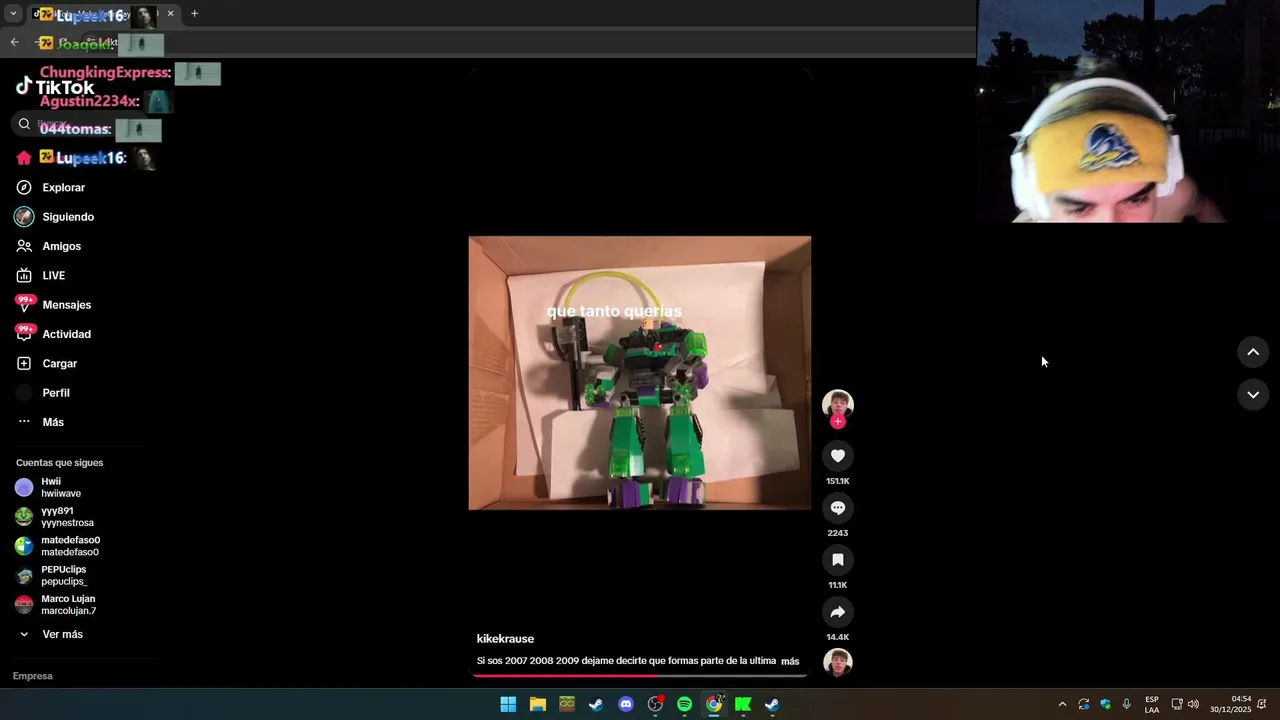Open the Amigos section

[x=62, y=246]
